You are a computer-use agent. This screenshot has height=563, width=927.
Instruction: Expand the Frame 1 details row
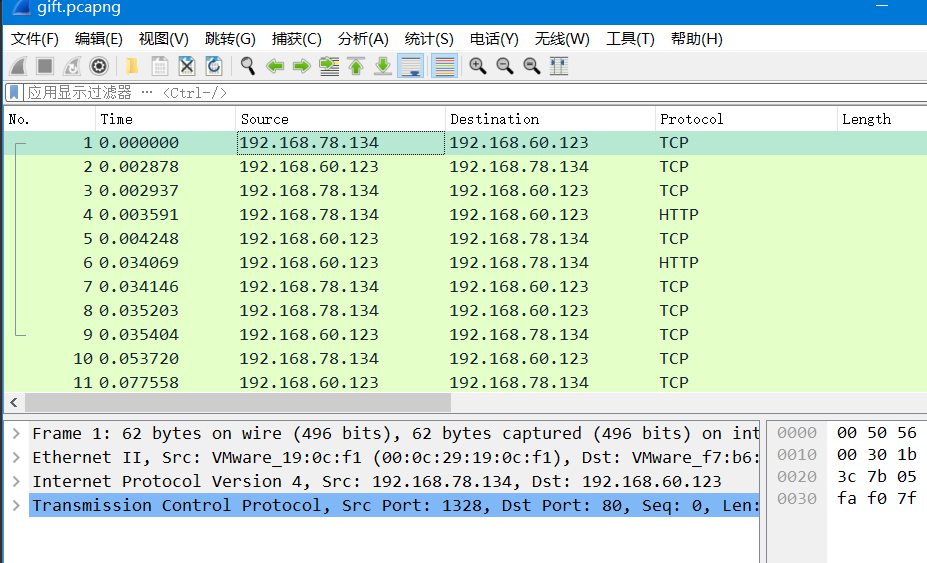click(17, 433)
